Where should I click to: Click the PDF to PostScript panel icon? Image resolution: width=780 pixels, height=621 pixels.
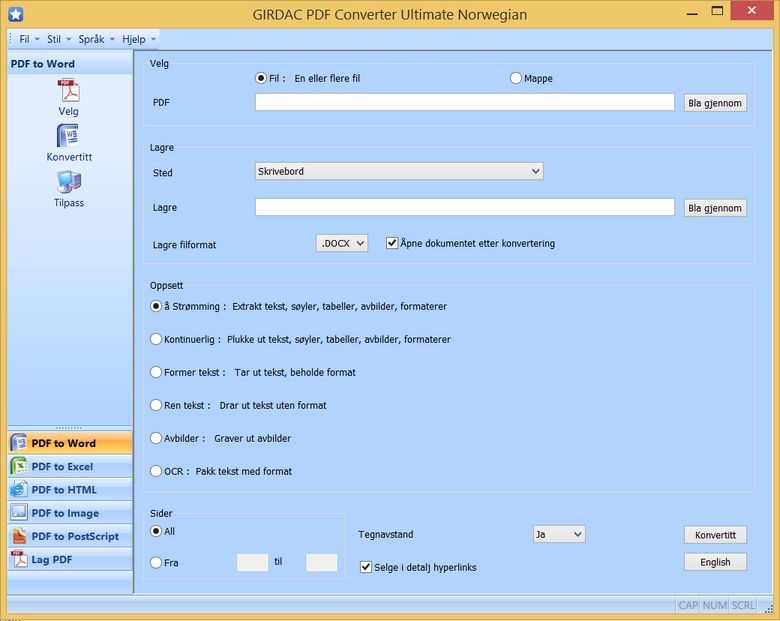(19, 536)
